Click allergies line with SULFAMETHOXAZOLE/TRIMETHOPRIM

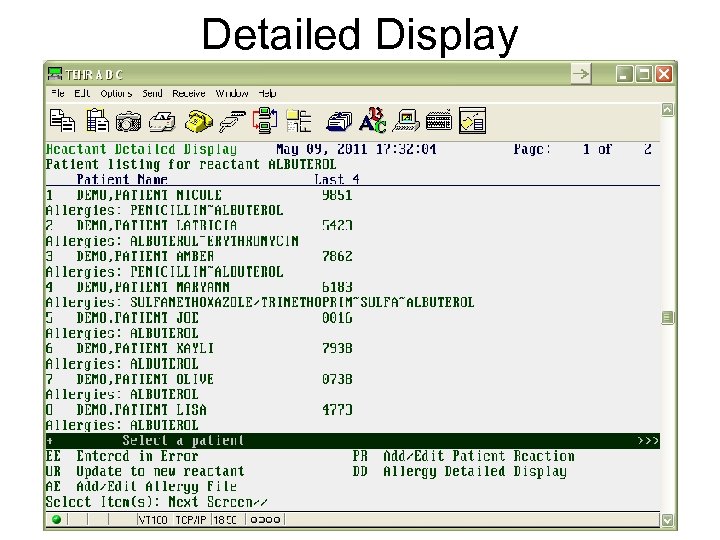260,303
